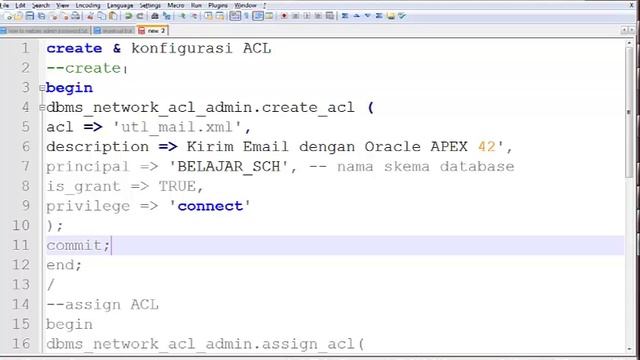Viewport: 640px width, 360px height.
Task: Click the Zoom Out toolbar icon
Action: (194, 16)
